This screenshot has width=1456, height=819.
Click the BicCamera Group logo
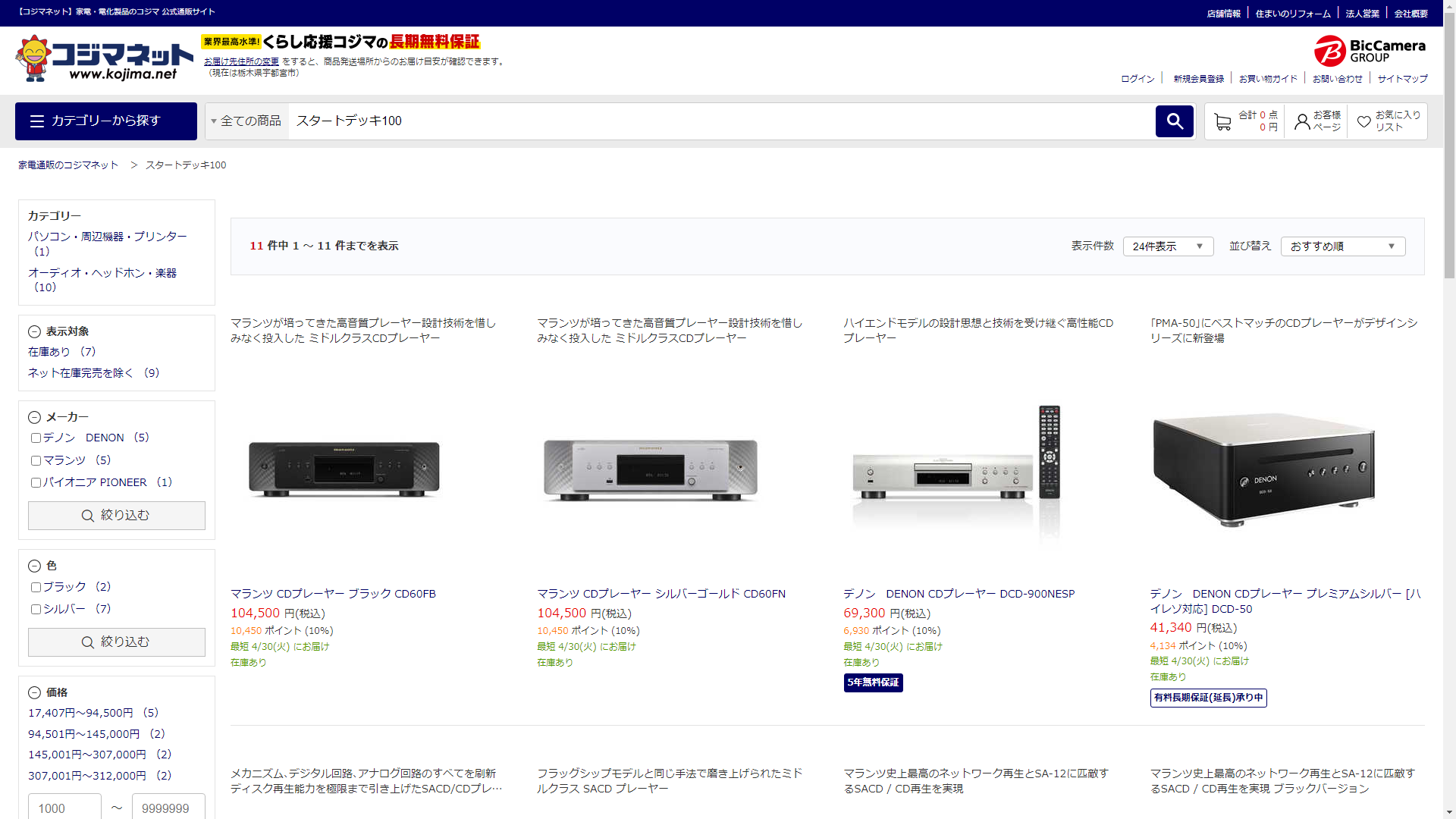click(x=1370, y=51)
